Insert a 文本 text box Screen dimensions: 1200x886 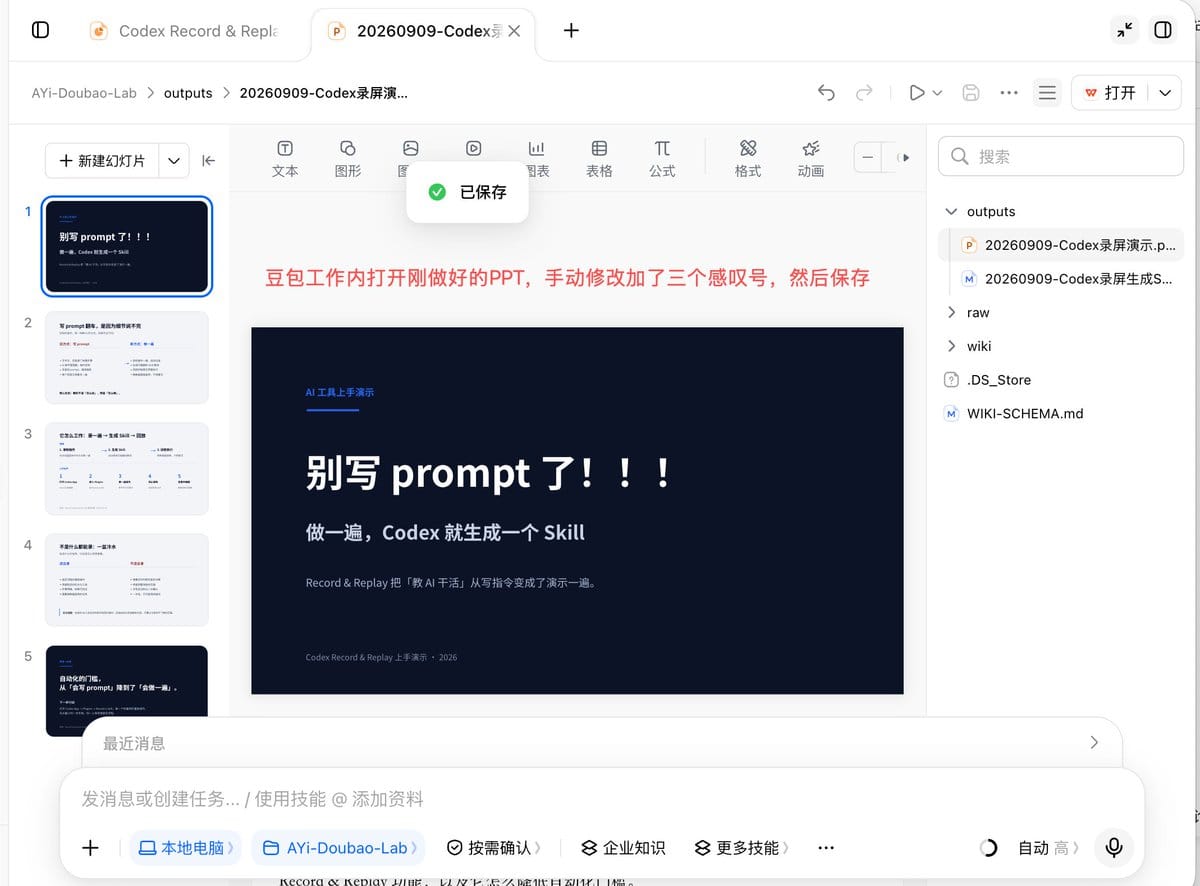[x=285, y=159]
